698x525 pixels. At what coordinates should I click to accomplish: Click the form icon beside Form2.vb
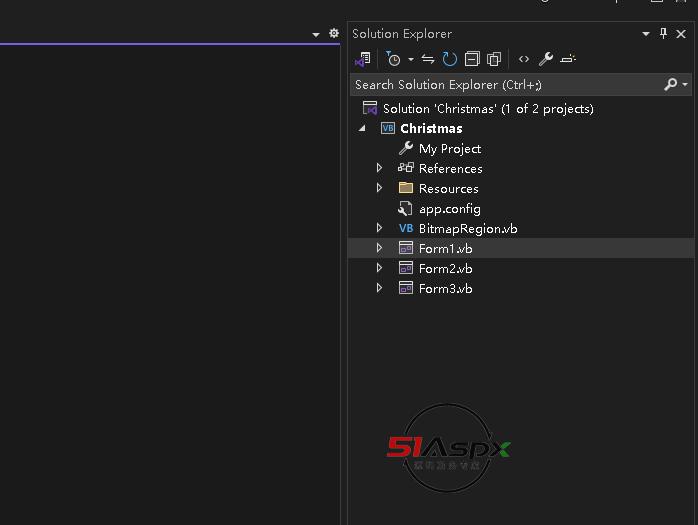point(406,268)
